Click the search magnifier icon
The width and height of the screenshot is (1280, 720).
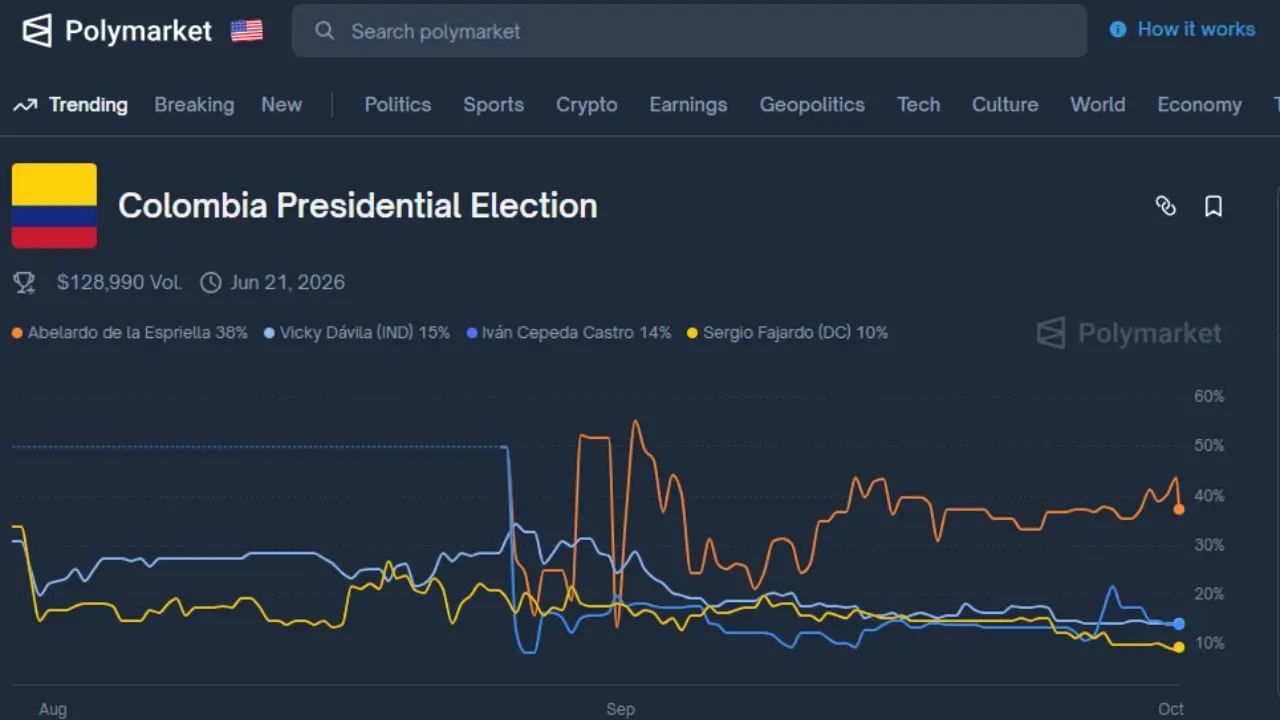pyautogui.click(x=324, y=31)
